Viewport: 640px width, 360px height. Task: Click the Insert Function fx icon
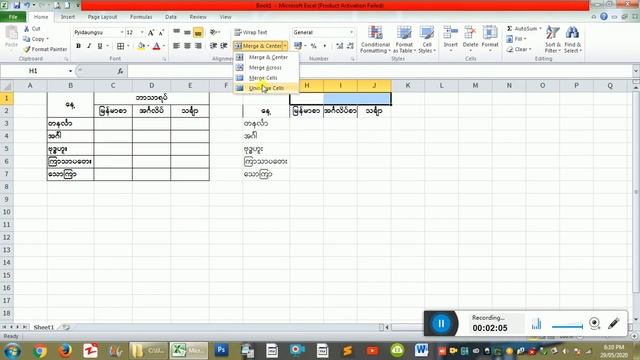click(120, 71)
